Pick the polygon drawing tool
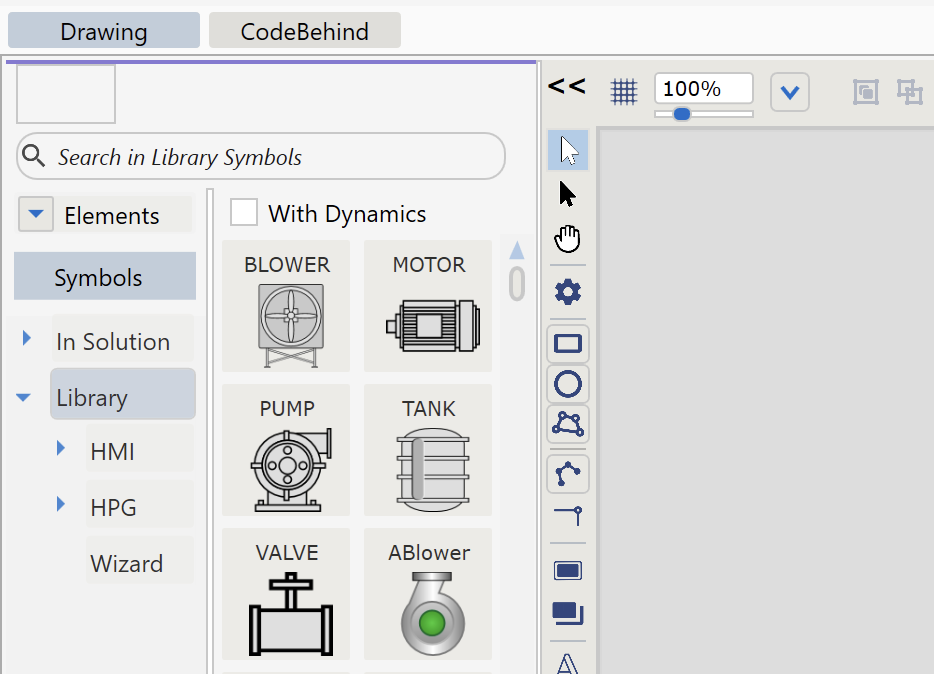934x674 pixels. point(568,424)
